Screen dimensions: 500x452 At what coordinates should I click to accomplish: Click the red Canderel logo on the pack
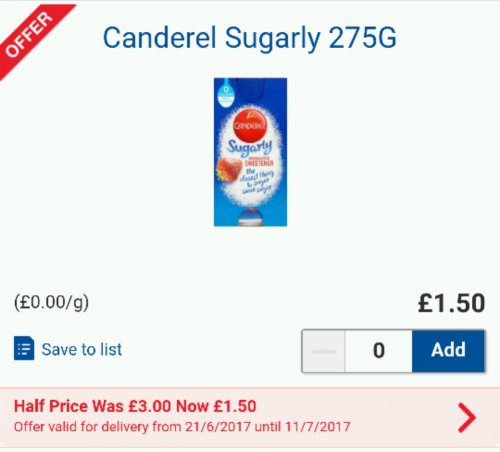[x=250, y=125]
